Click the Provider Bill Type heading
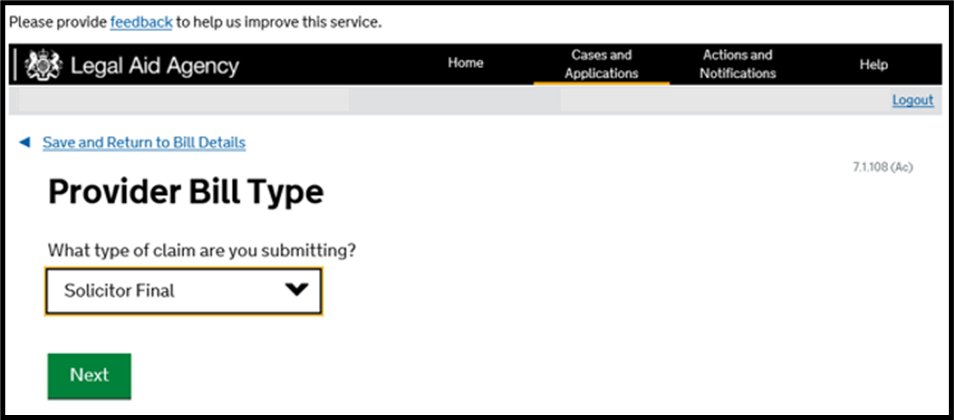 coord(186,193)
